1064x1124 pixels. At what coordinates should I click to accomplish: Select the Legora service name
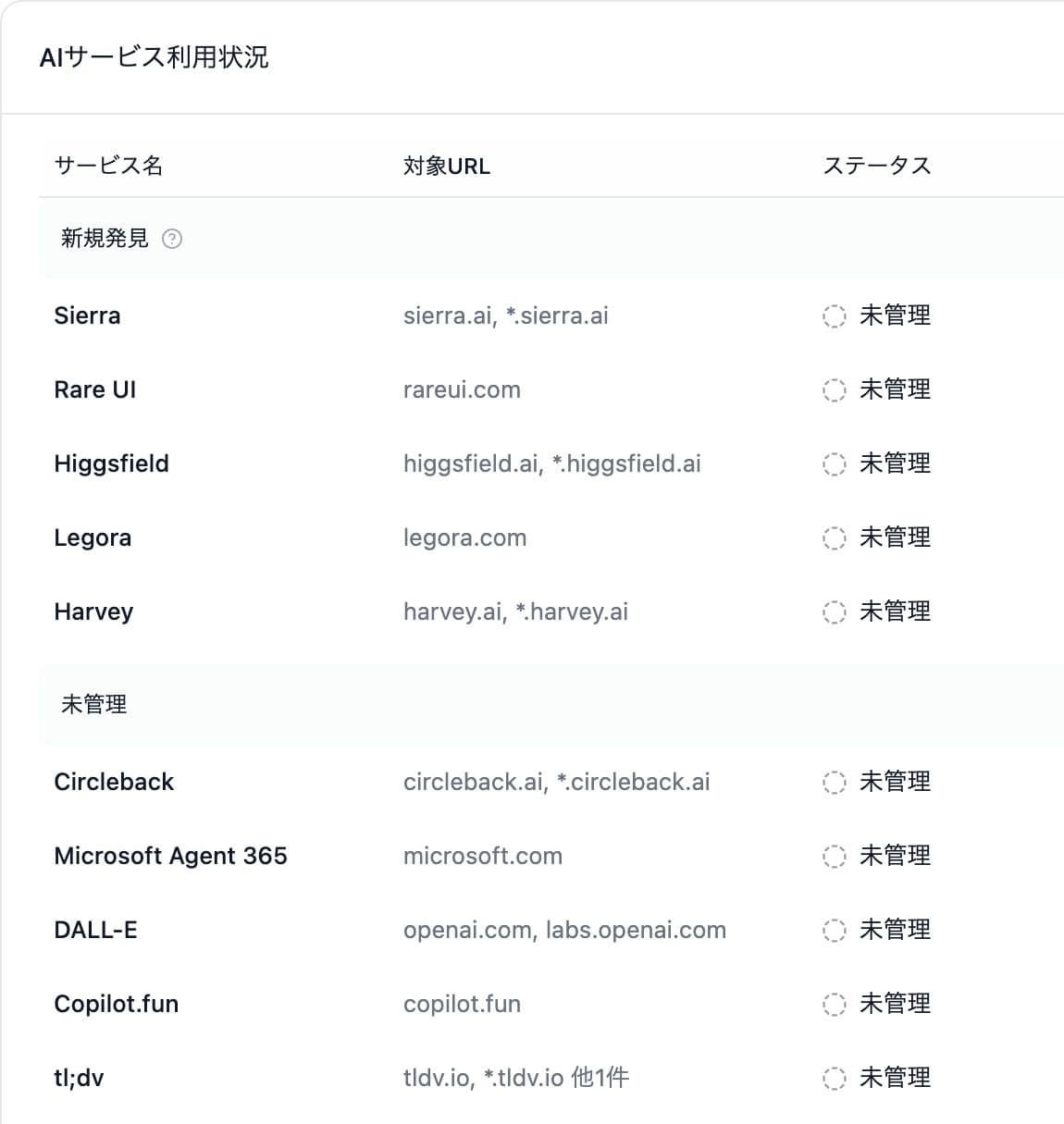(x=93, y=537)
